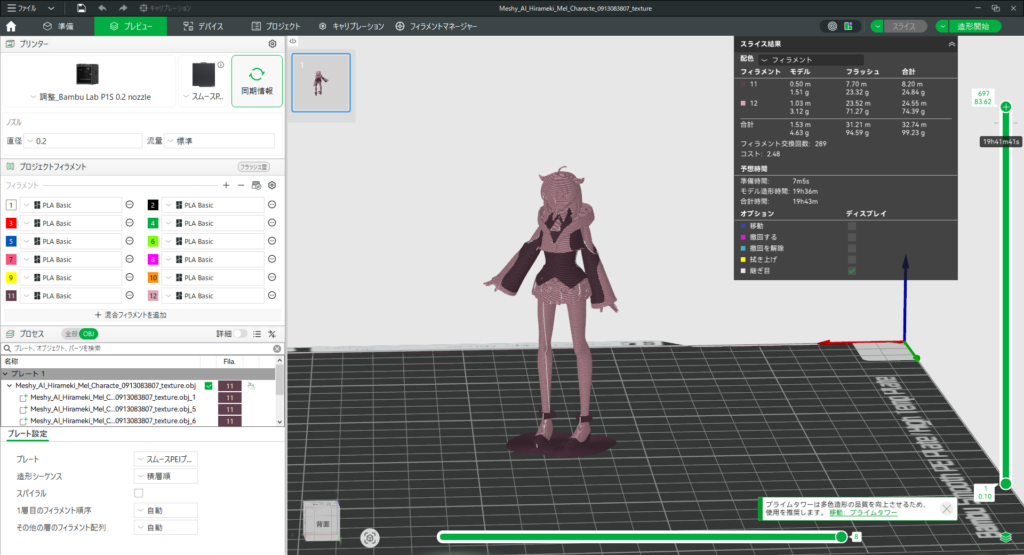Toggle 撤回を解除 display checkbox
Screen dimensions: 1024x555
pyautogui.click(x=852, y=248)
